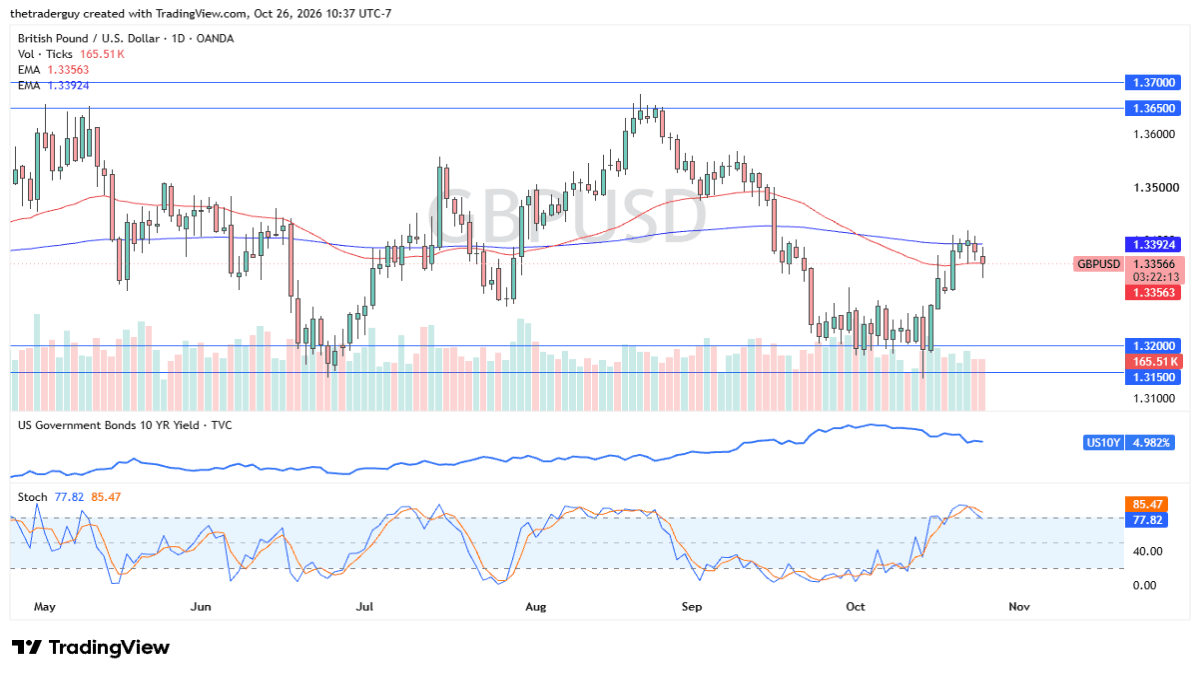This screenshot has height=675, width=1200.
Task: Click the 0.00 stochastic axis value
Action: [x=1143, y=585]
